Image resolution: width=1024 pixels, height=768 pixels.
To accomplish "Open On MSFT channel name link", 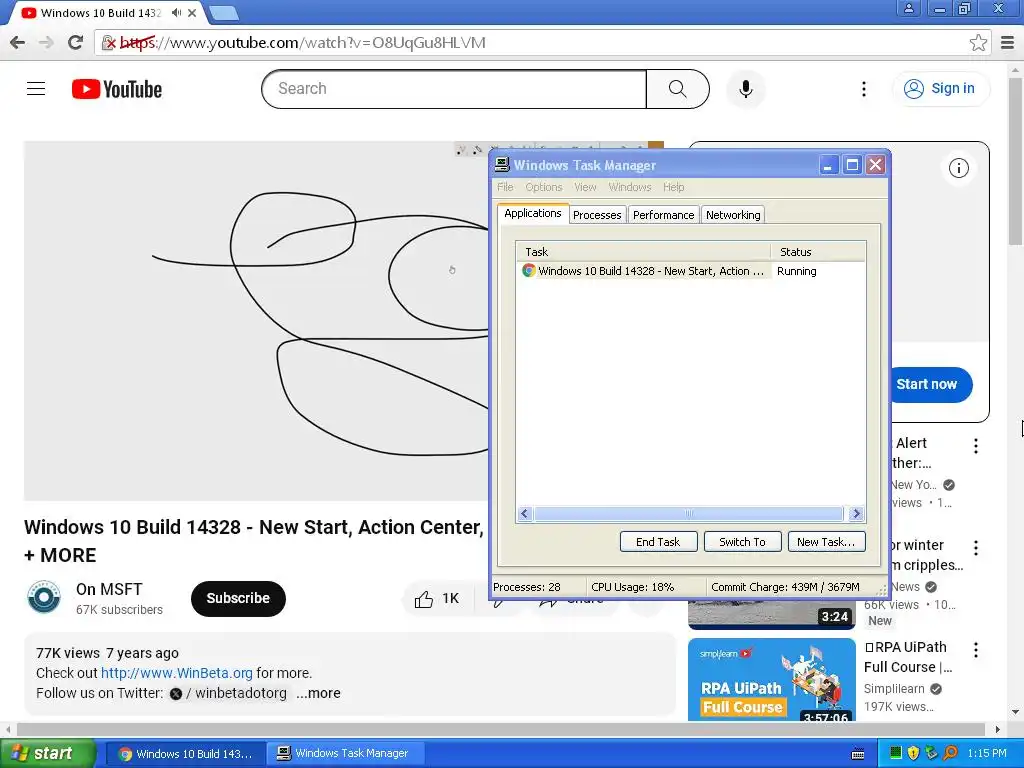I will point(109,590).
